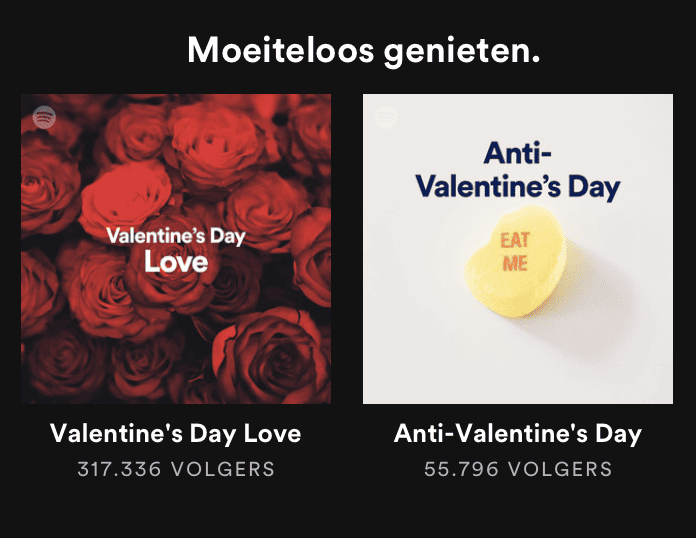Click the "55.796 VOLGERS" follower count
The height and width of the screenshot is (538, 696).
(x=517, y=468)
